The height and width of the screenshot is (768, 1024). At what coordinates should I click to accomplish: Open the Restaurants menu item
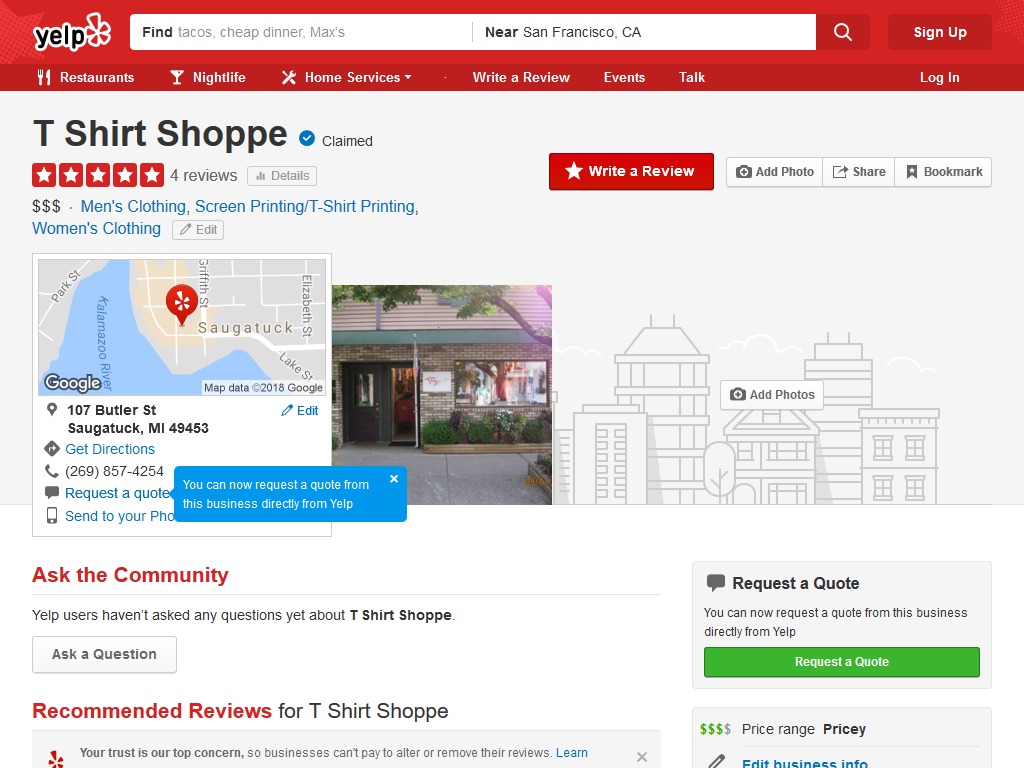pyautogui.click(x=86, y=77)
